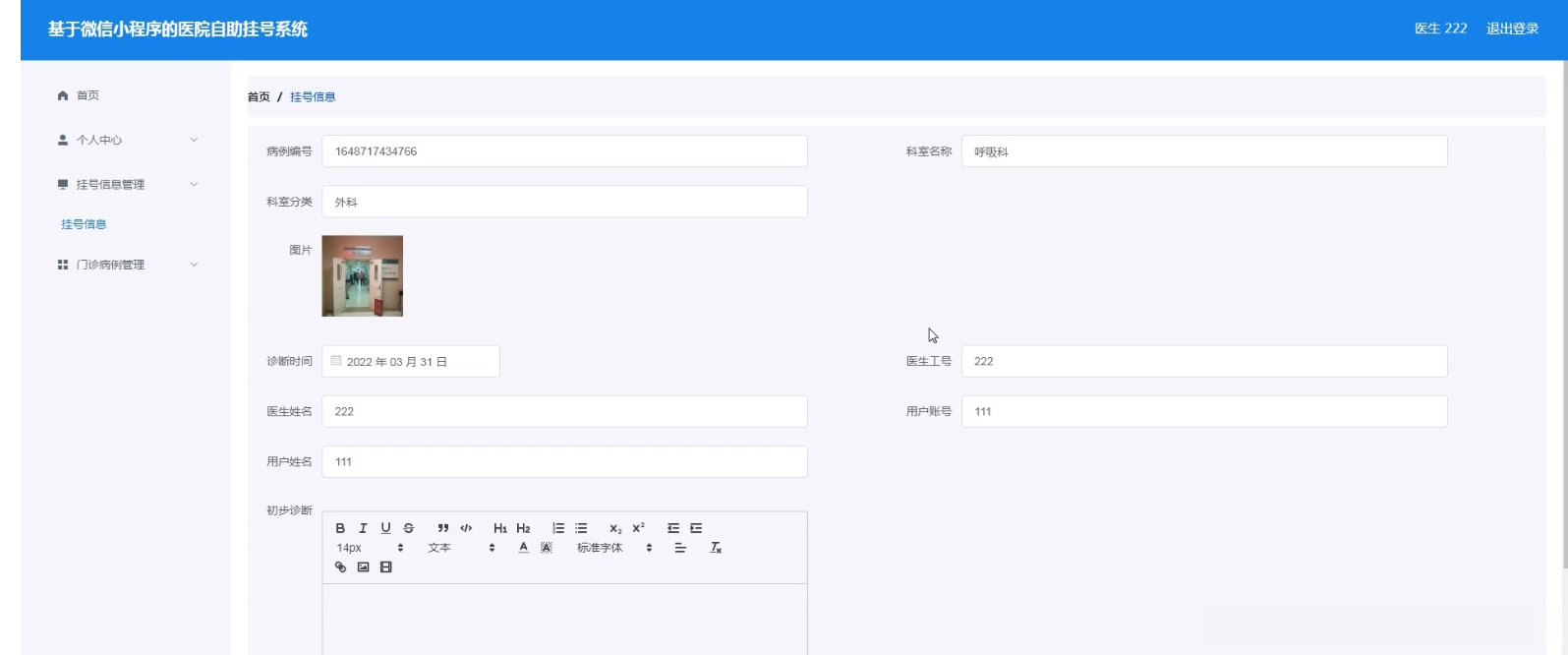Go to 首页 via the breadcrumb
Viewport: 1568px width, 655px height.
point(259,97)
